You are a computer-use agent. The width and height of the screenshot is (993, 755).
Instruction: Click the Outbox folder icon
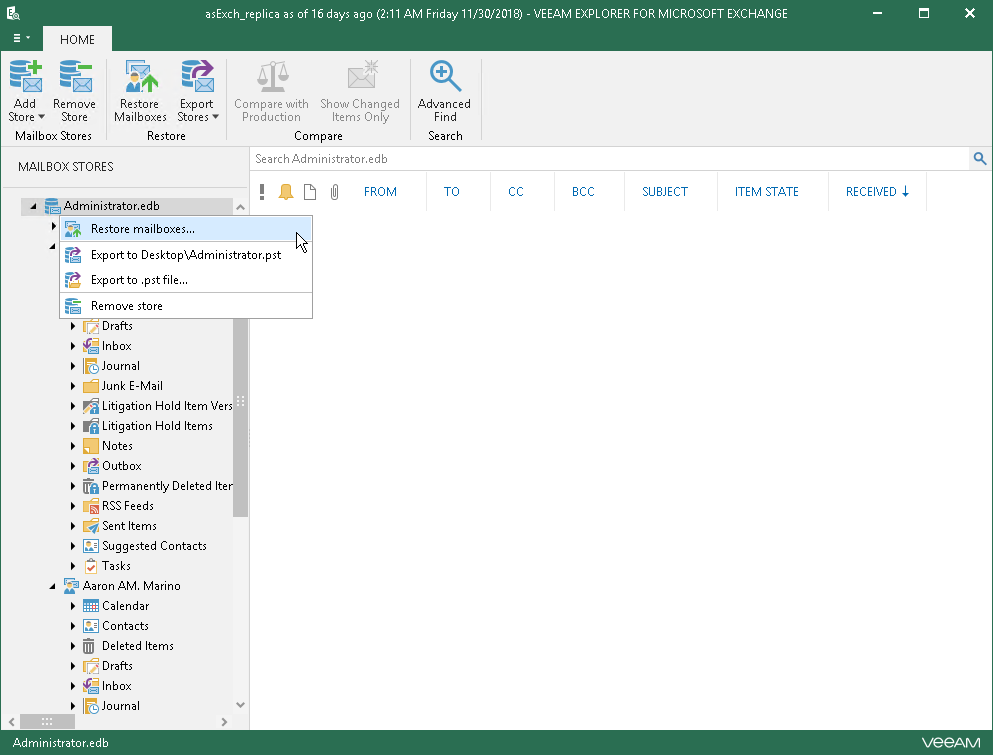tap(91, 466)
